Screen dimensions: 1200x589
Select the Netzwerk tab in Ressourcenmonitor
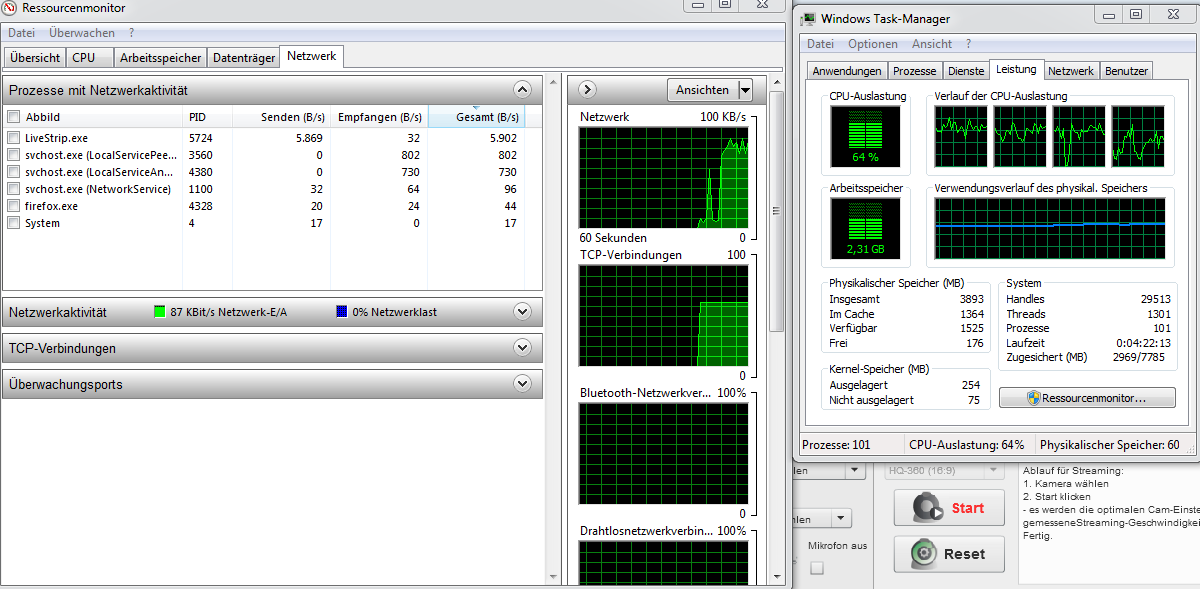tap(311, 57)
